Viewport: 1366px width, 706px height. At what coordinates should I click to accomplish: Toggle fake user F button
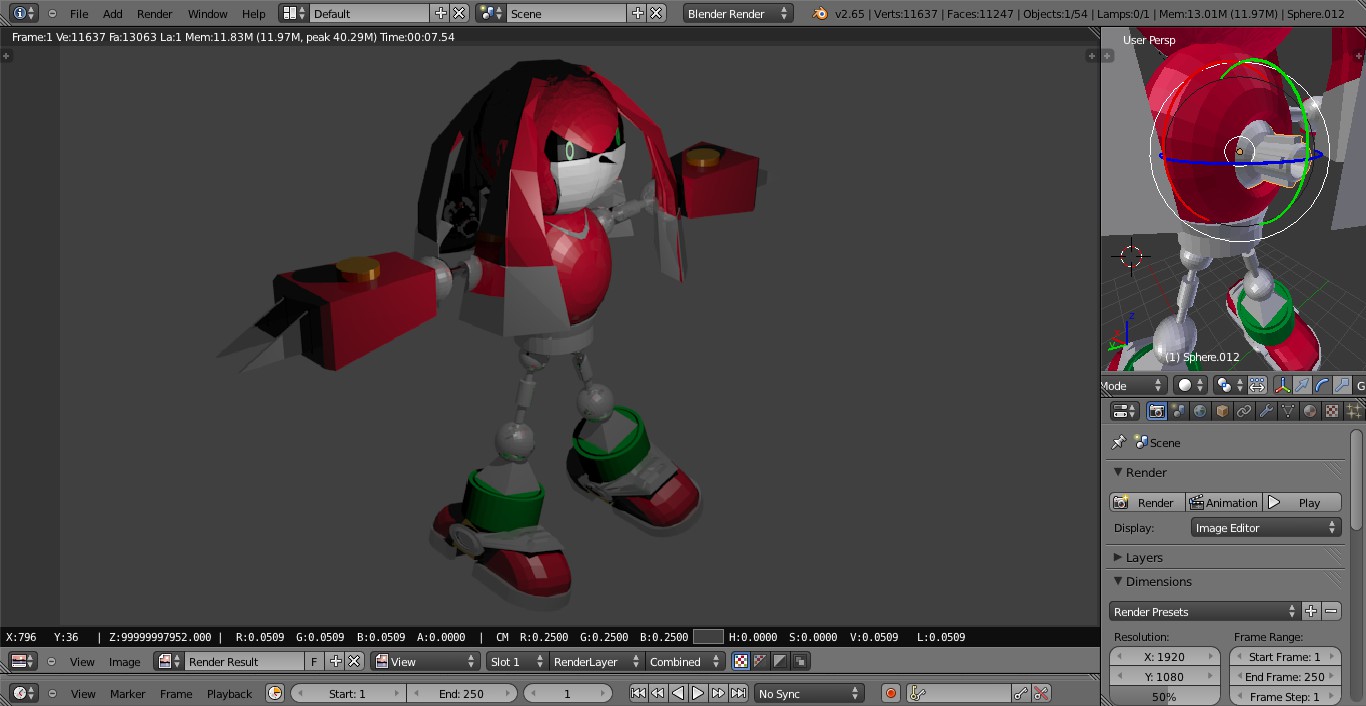[x=314, y=661]
